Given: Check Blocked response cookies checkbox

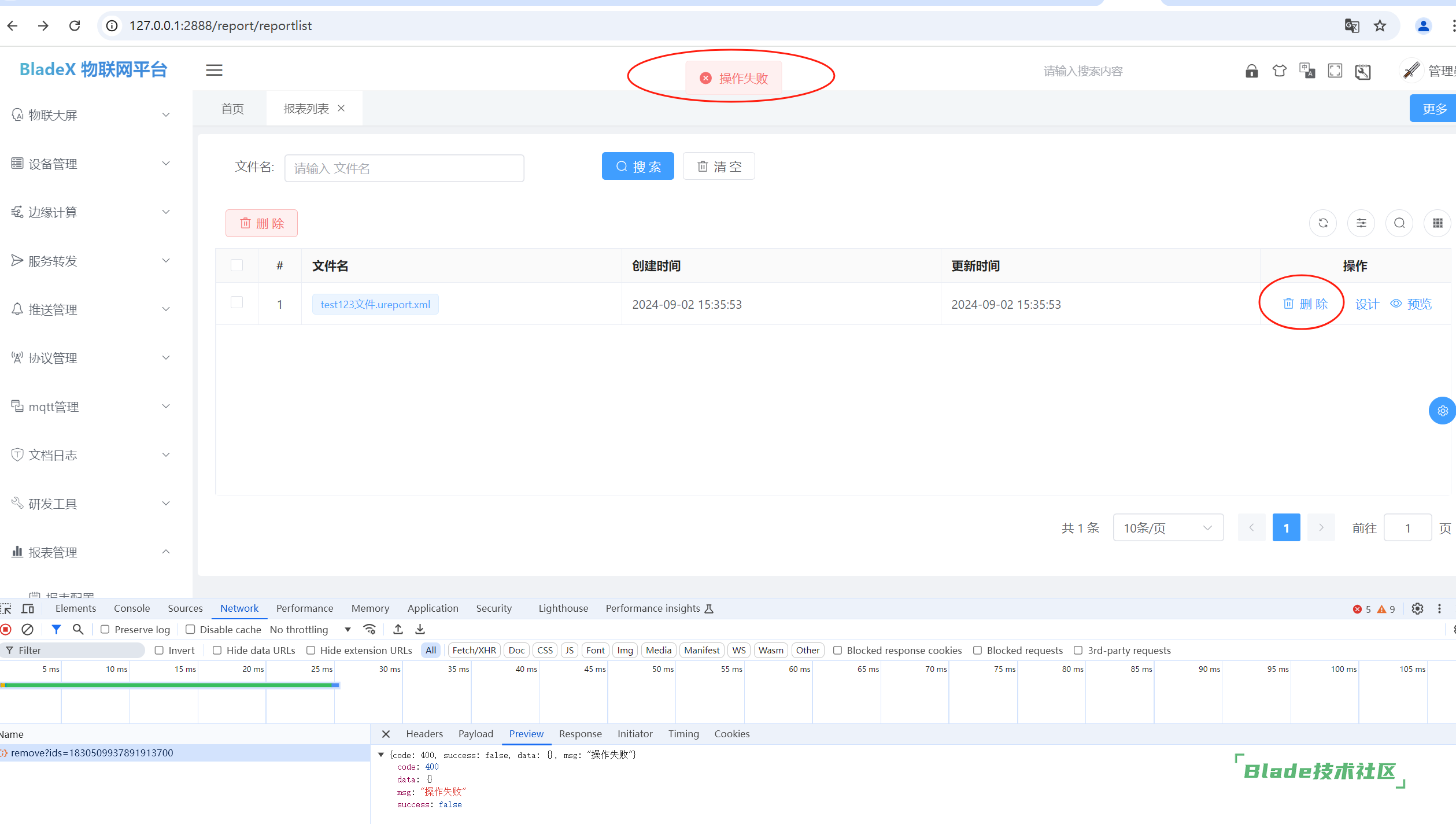Looking at the screenshot, I should pyautogui.click(x=837, y=650).
